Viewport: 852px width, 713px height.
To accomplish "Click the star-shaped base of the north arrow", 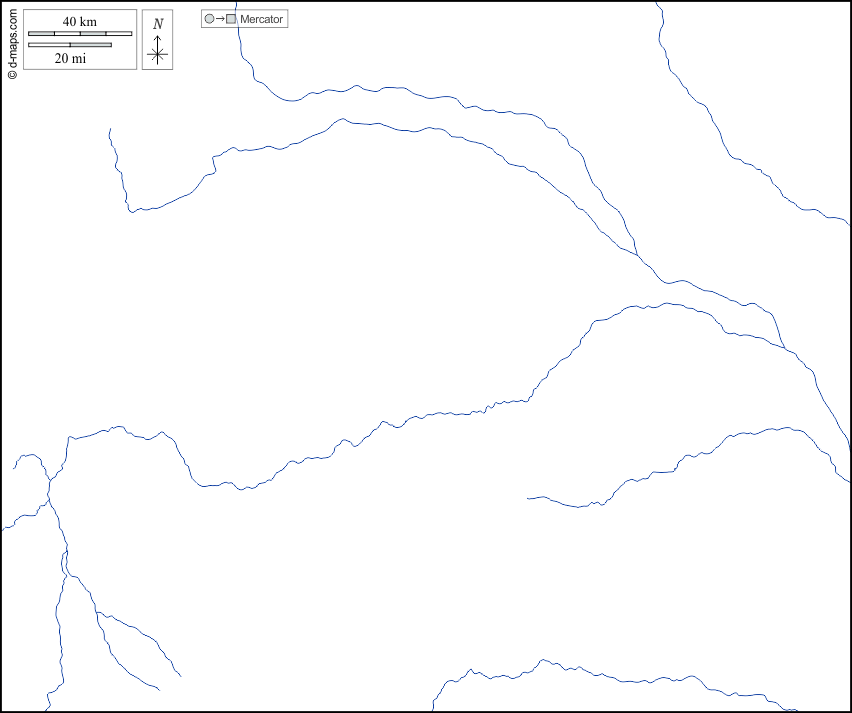I will pos(157,55).
